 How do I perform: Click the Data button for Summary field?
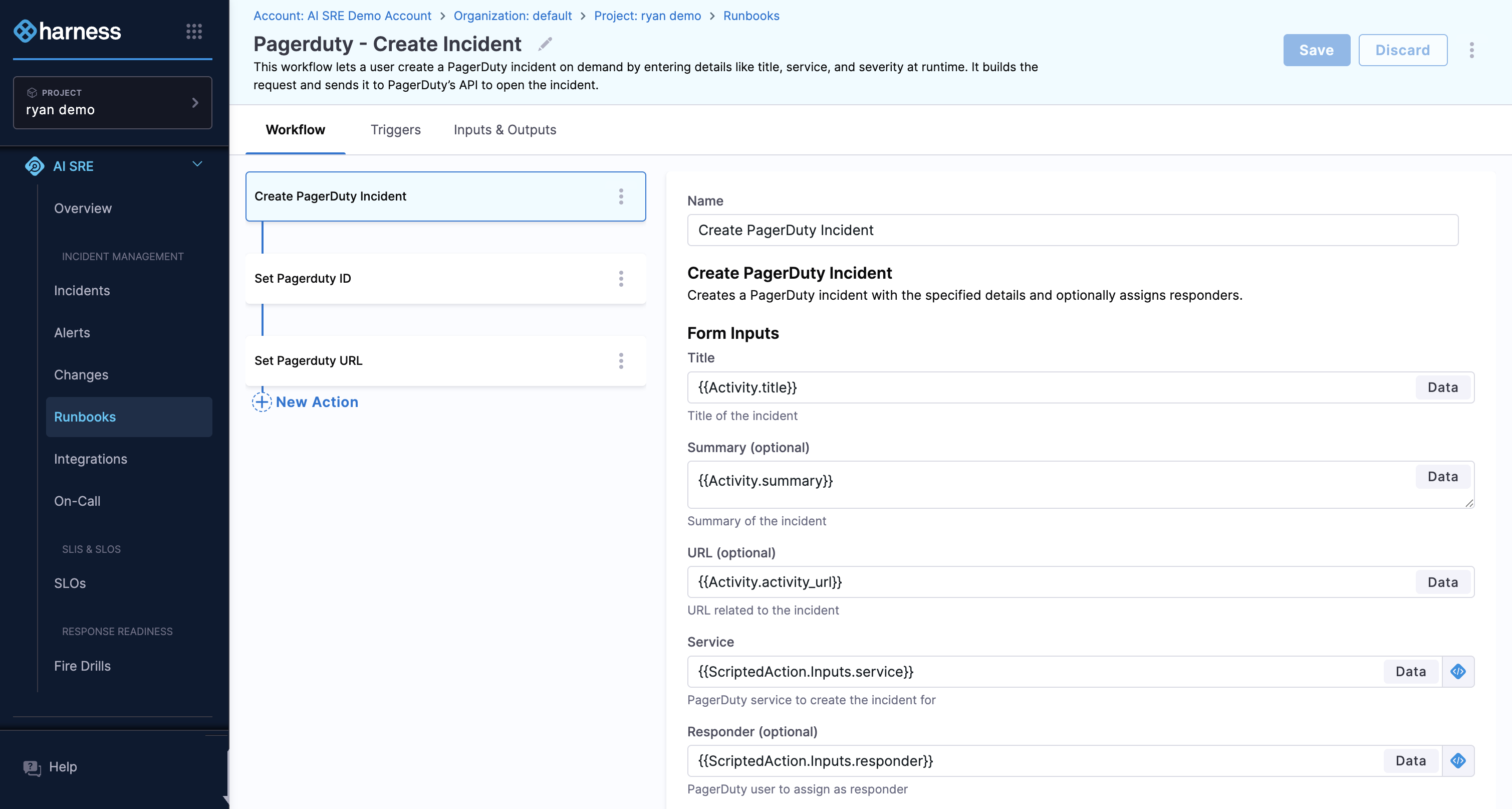coord(1443,477)
